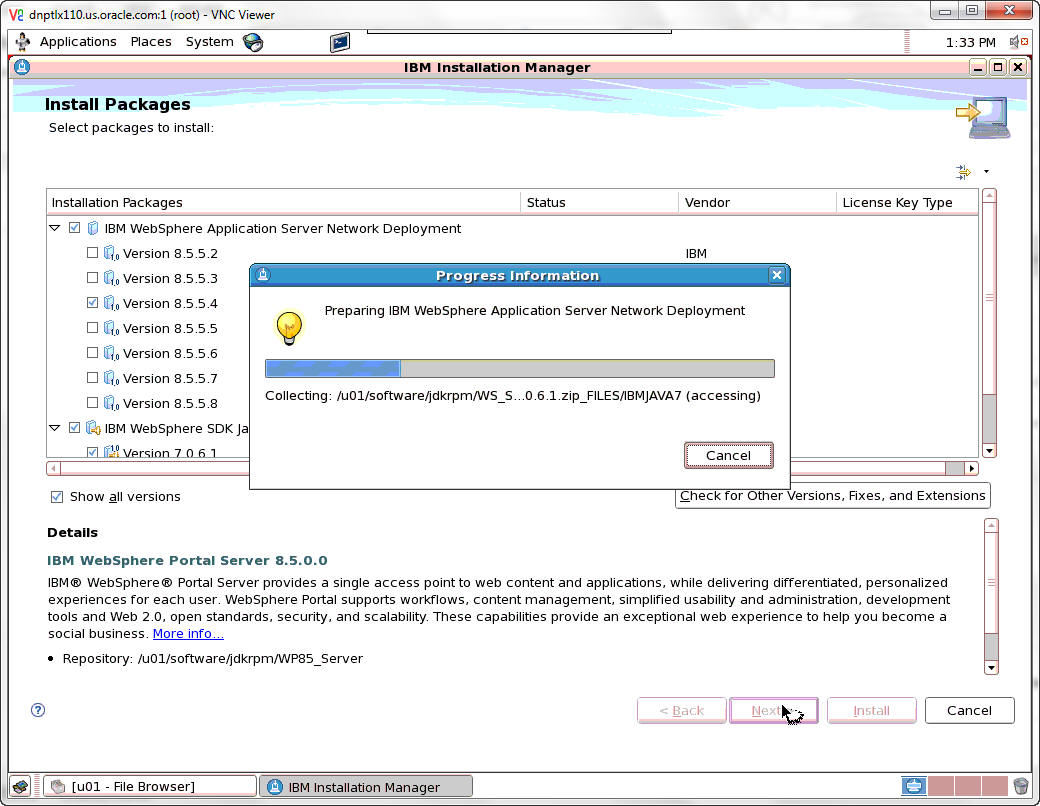Click the License Key Type column header
Screen dimensions: 1040x806
pos(907,202)
